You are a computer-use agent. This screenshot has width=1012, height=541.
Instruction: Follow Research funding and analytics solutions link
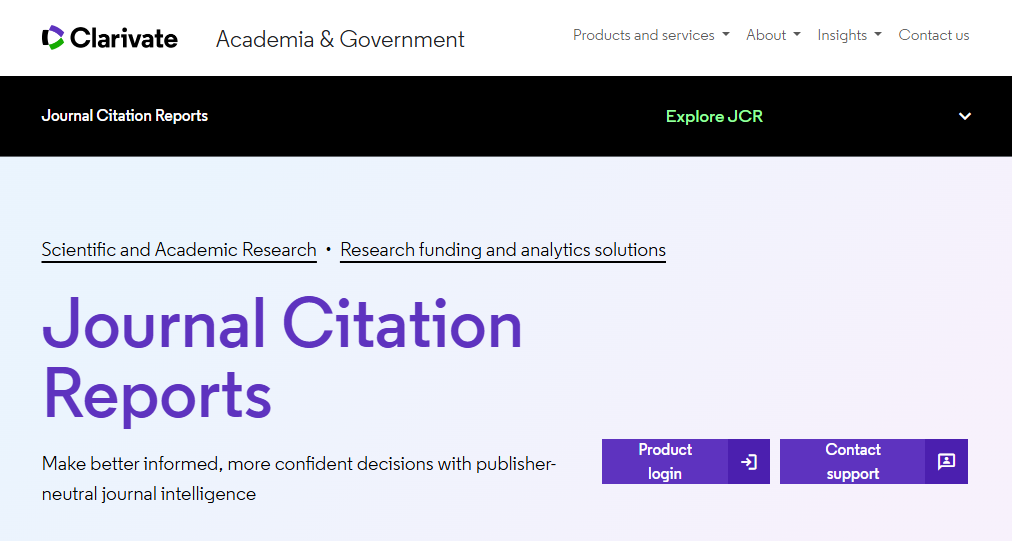click(503, 250)
